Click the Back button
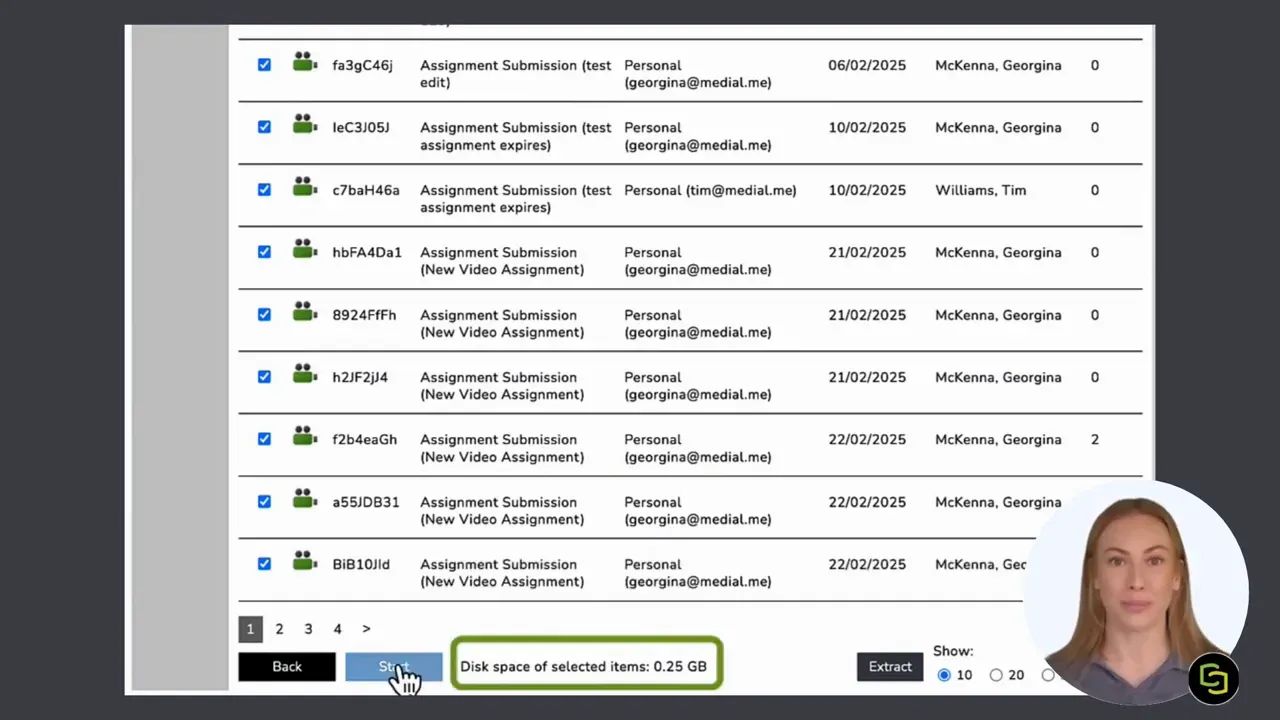The width and height of the screenshot is (1280, 720). 287,667
